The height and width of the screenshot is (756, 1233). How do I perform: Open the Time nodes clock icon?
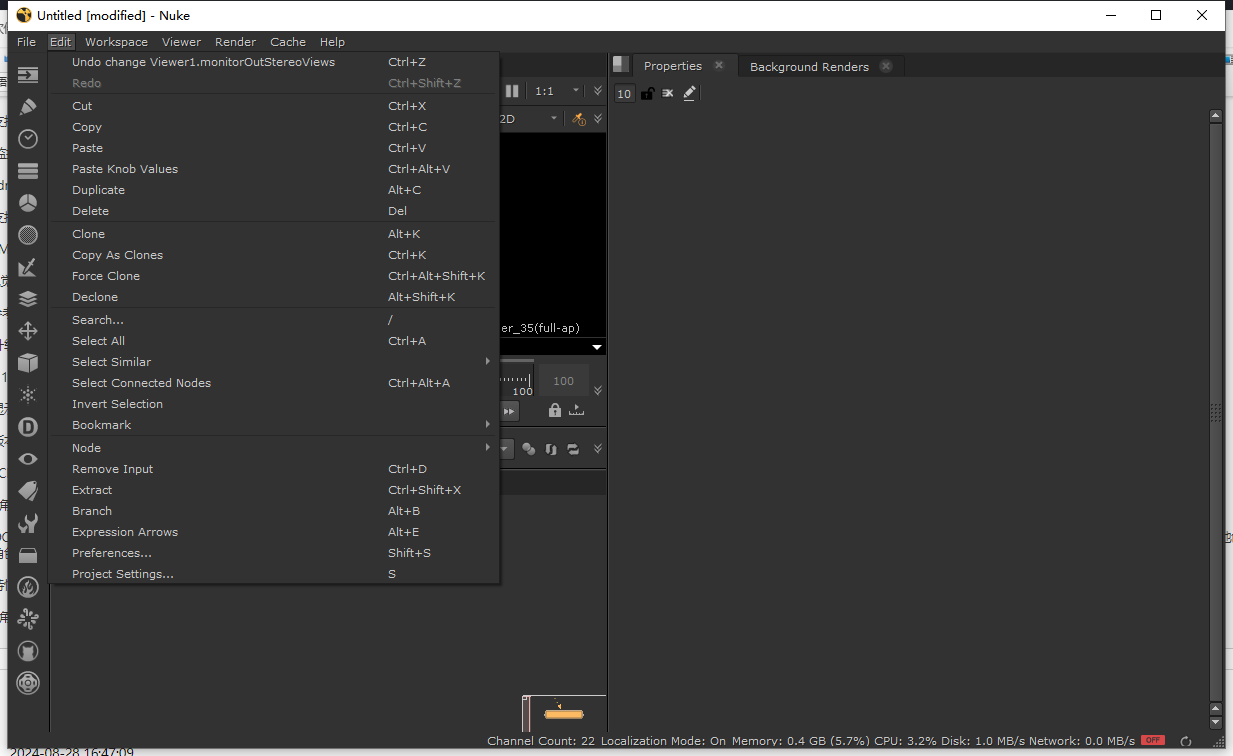28,139
